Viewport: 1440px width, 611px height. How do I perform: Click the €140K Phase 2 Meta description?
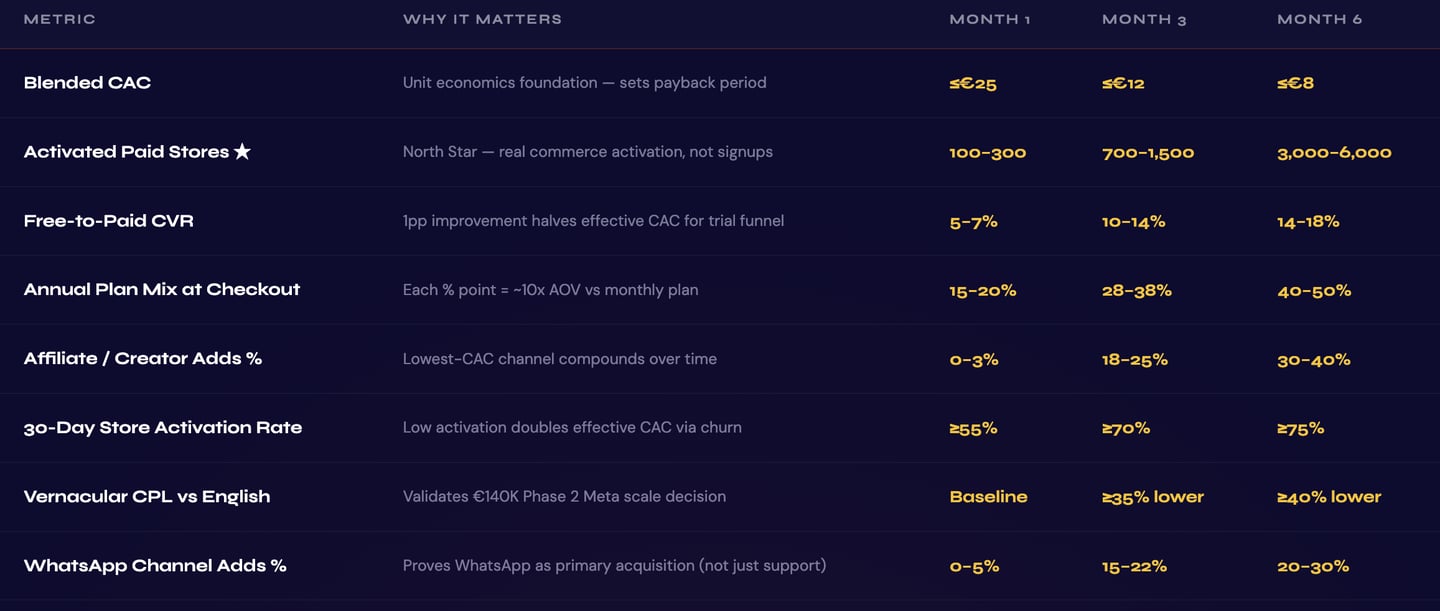tap(564, 497)
